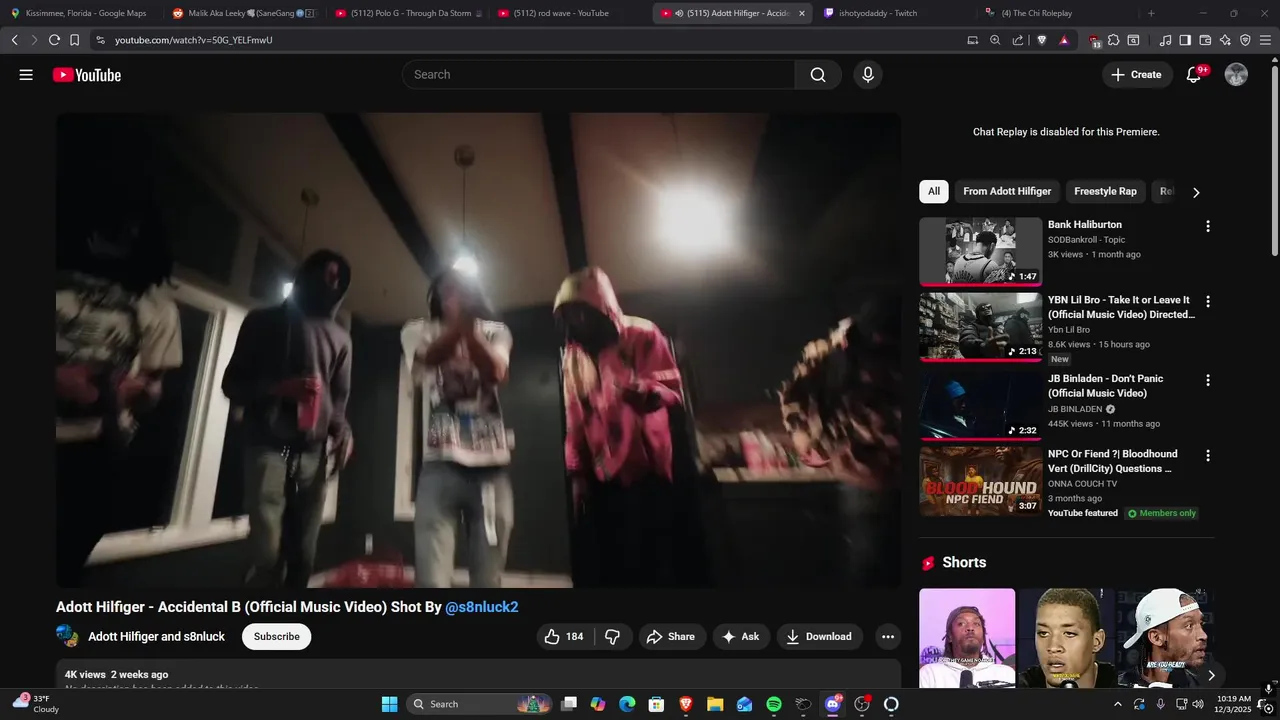Image resolution: width=1280 pixels, height=720 pixels.
Task: Open the video more-actions ellipsis
Action: click(x=887, y=637)
